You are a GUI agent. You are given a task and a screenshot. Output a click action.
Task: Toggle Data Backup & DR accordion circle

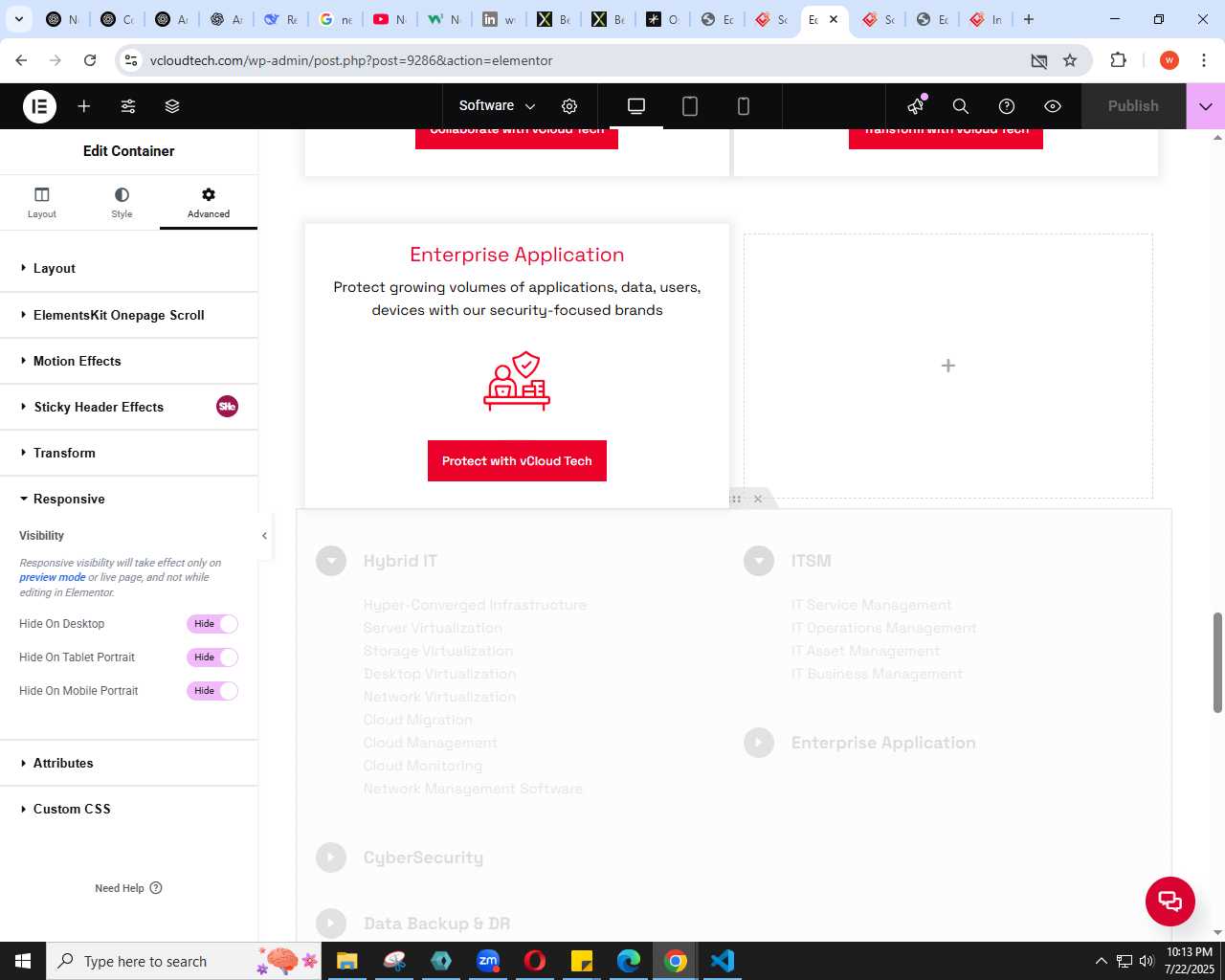point(331,924)
